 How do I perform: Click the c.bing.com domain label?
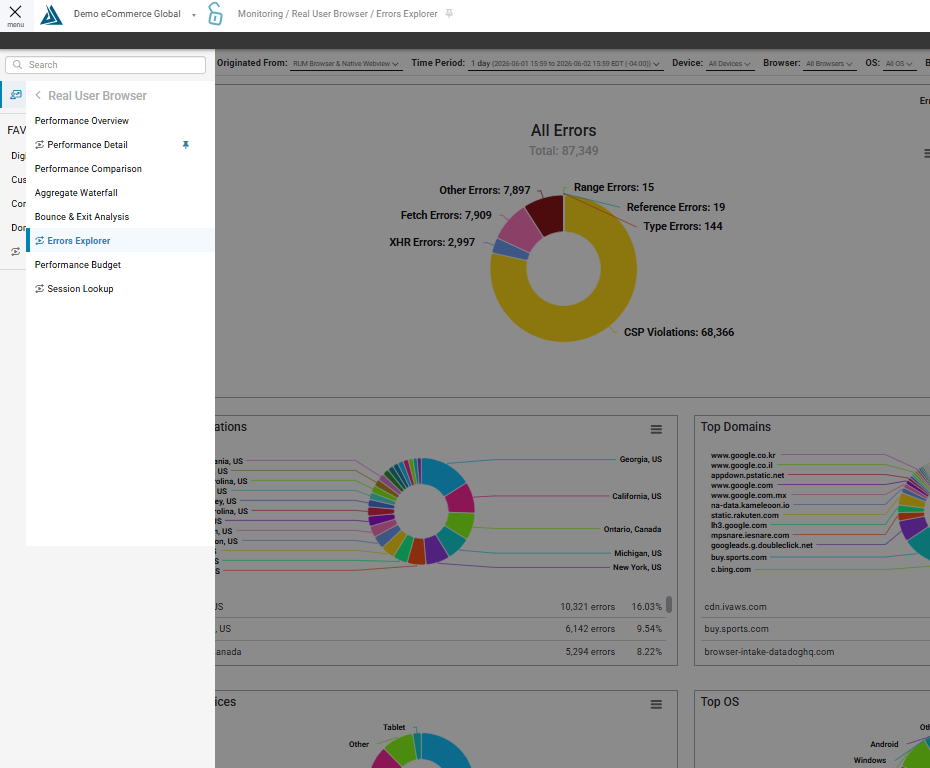tap(731, 569)
